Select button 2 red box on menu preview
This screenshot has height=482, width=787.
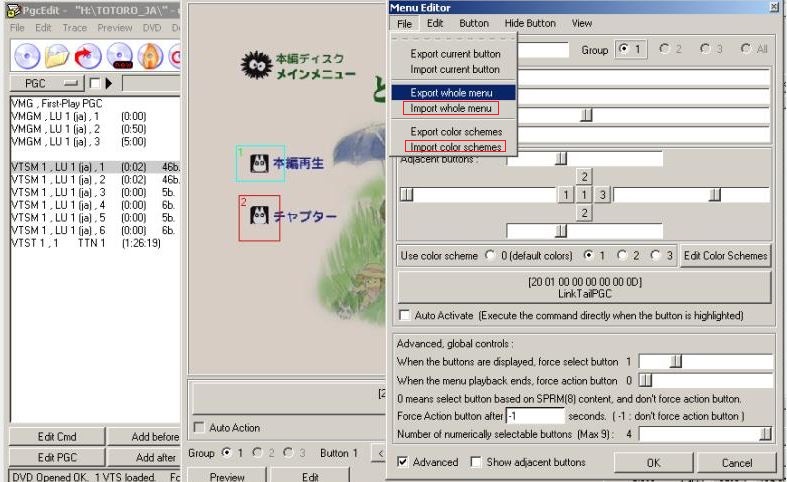(259, 218)
